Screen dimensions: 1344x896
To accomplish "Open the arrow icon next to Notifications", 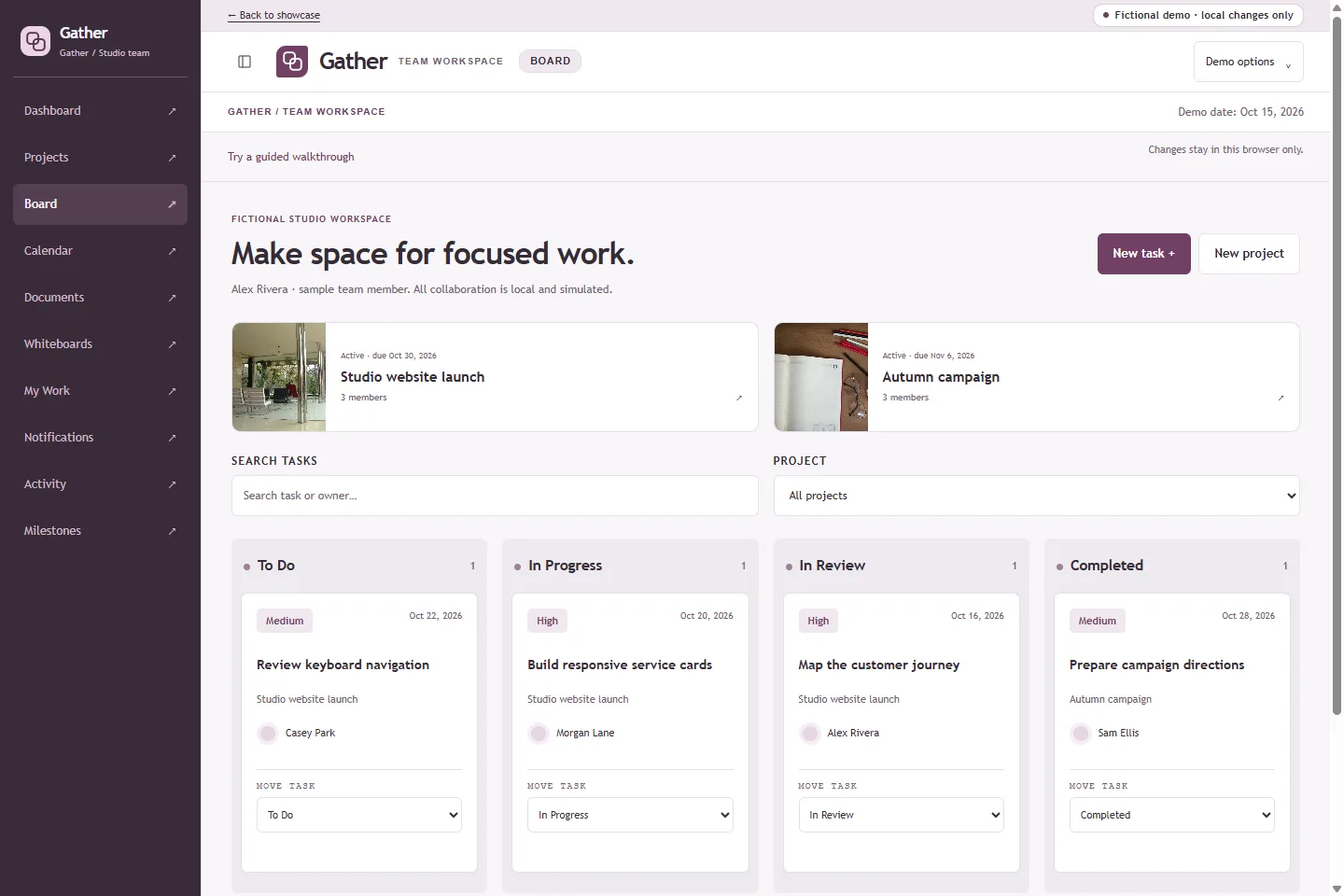I will click(172, 438).
